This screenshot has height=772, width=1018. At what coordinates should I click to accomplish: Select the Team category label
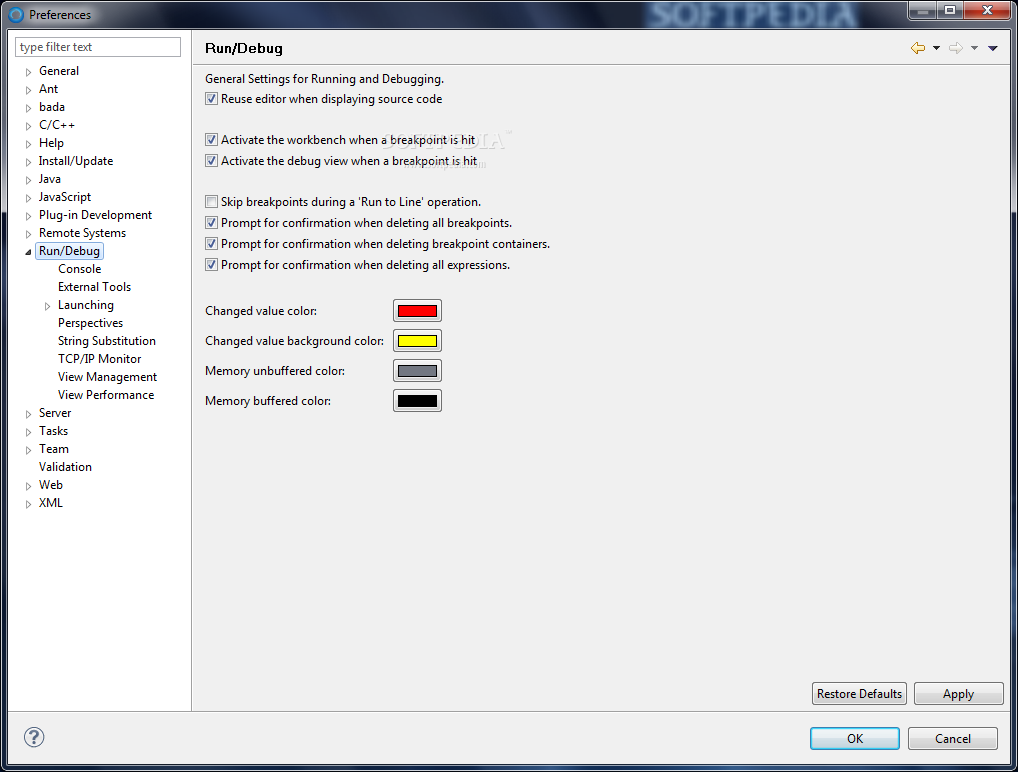(x=53, y=449)
